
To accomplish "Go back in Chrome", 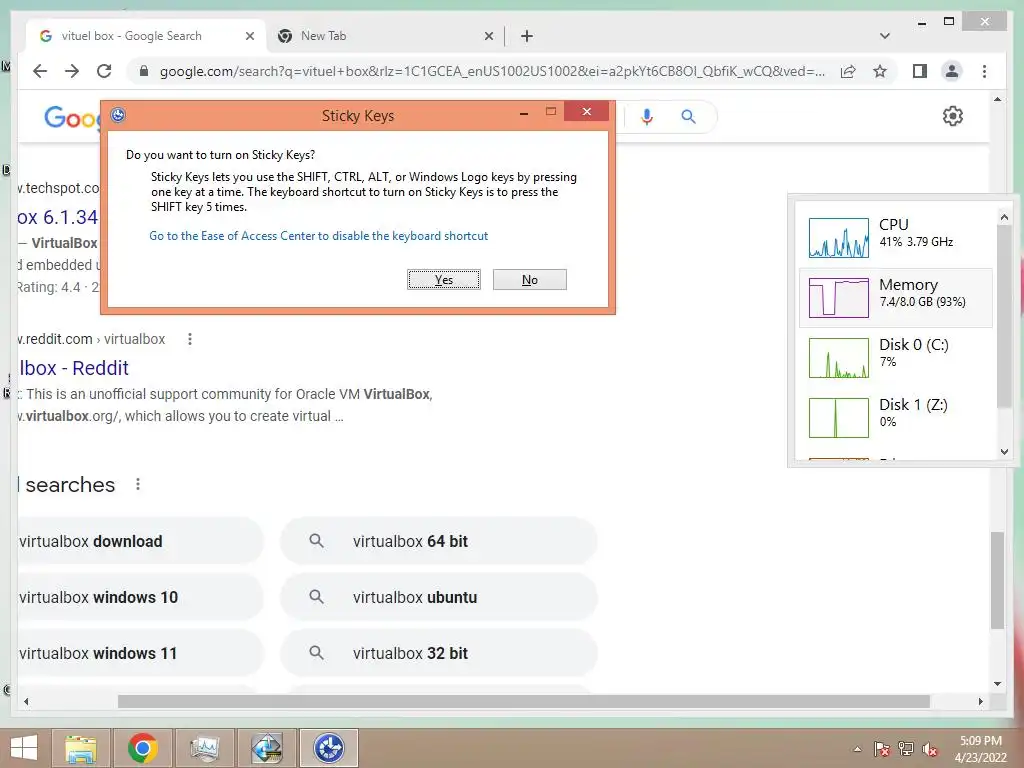I will [x=40, y=71].
